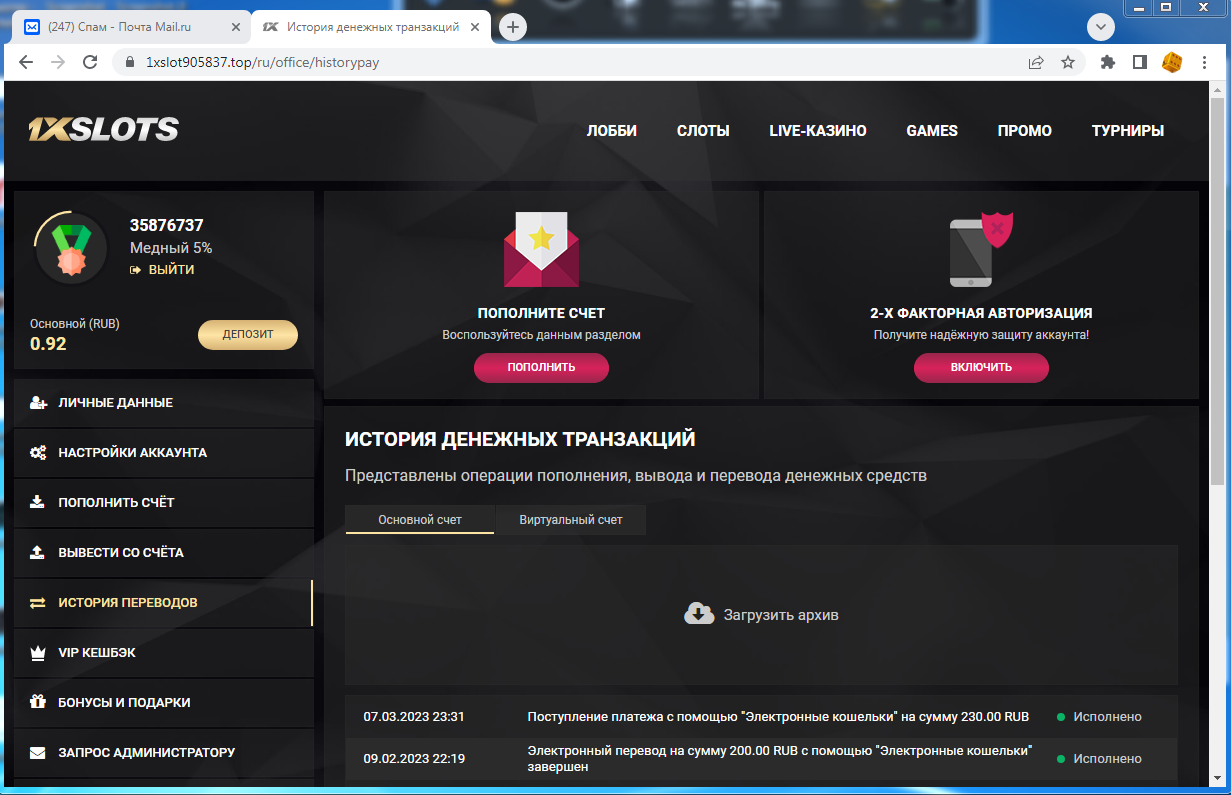Open the ЛОББИ menu
The height and width of the screenshot is (795, 1231).
(612, 131)
